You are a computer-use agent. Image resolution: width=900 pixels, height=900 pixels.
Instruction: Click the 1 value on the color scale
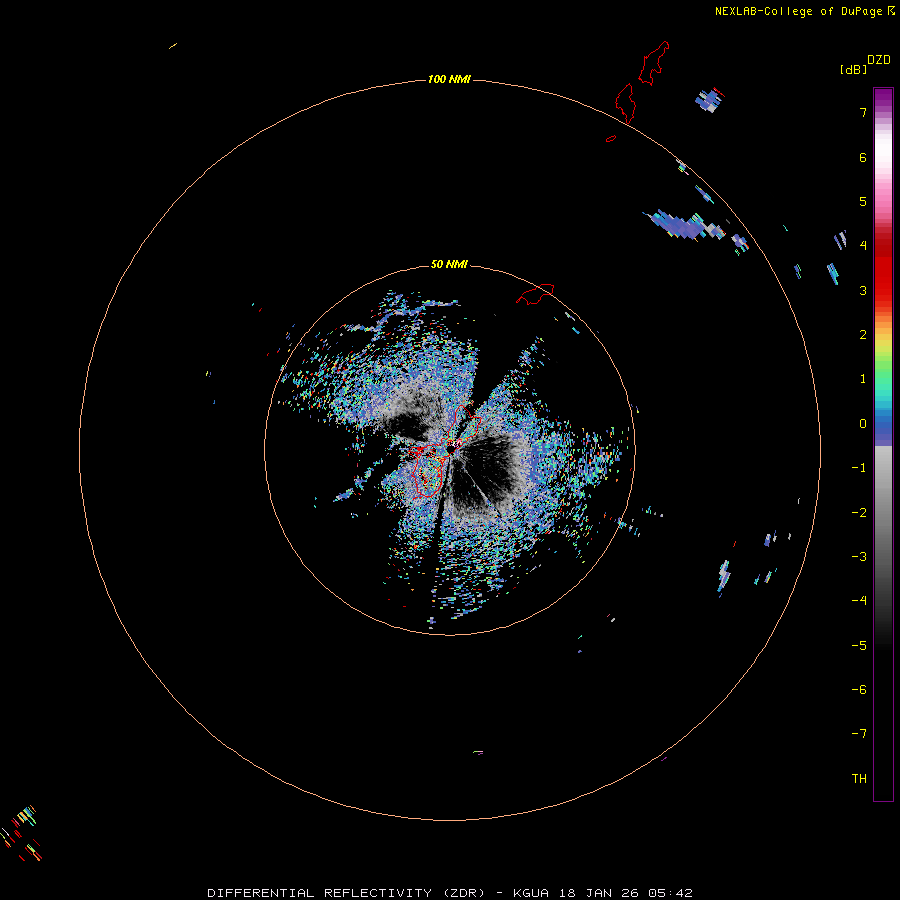pos(863,379)
